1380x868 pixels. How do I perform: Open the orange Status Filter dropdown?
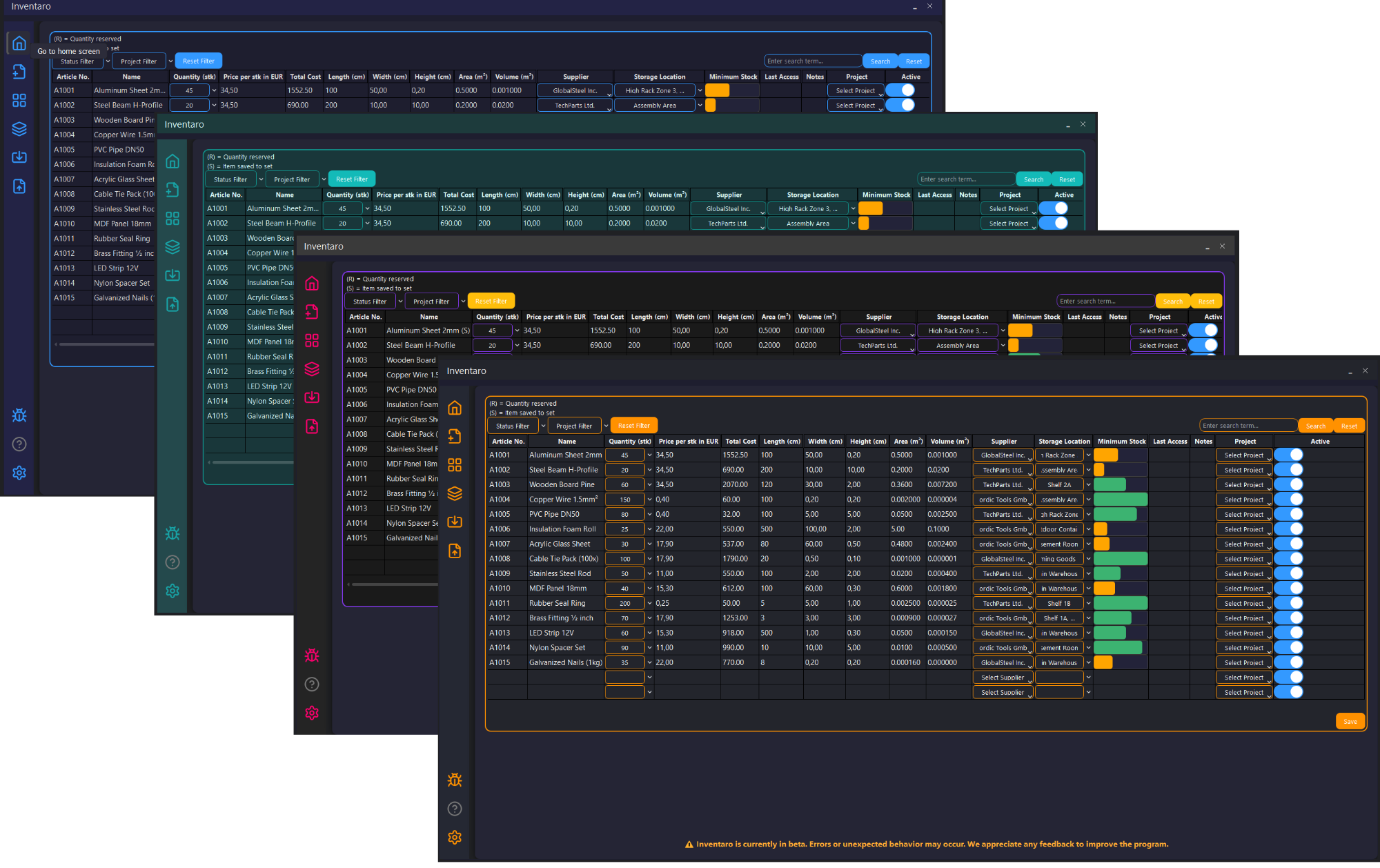click(513, 426)
